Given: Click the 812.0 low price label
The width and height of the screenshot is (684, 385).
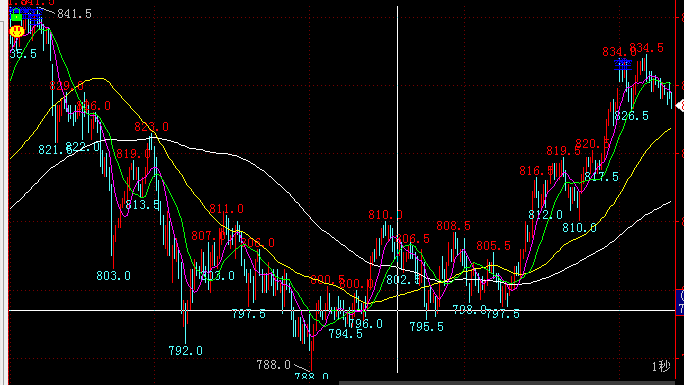Looking at the screenshot, I should [545, 215].
